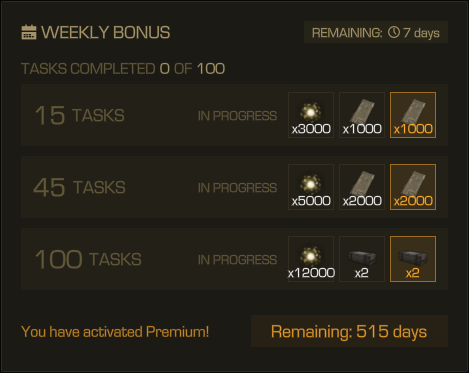Select the orange premium x1000 banknote reward
The height and width of the screenshot is (373, 469).
413,115
